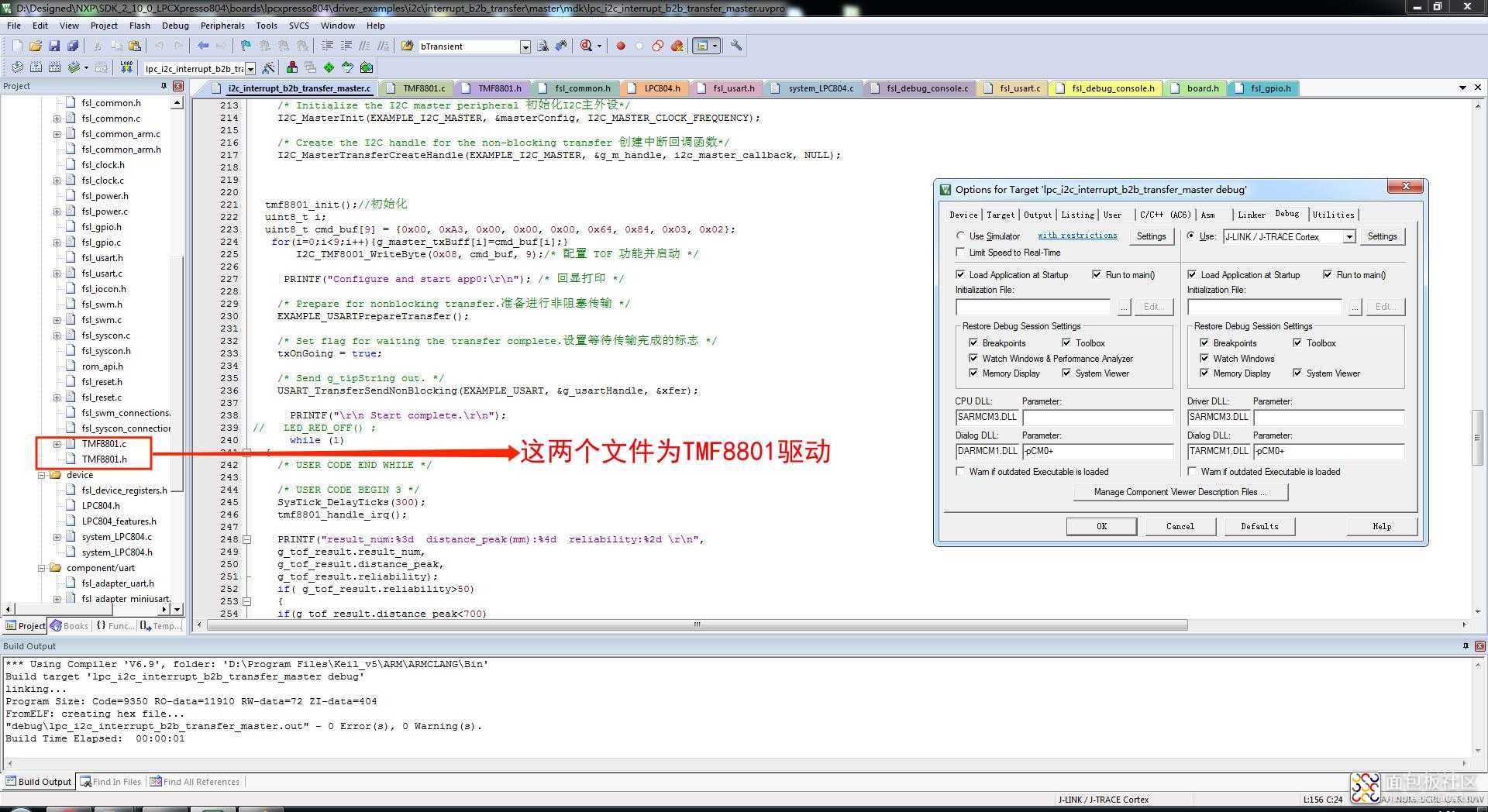Open Settings button next to J-LINK dropdown

[1382, 236]
